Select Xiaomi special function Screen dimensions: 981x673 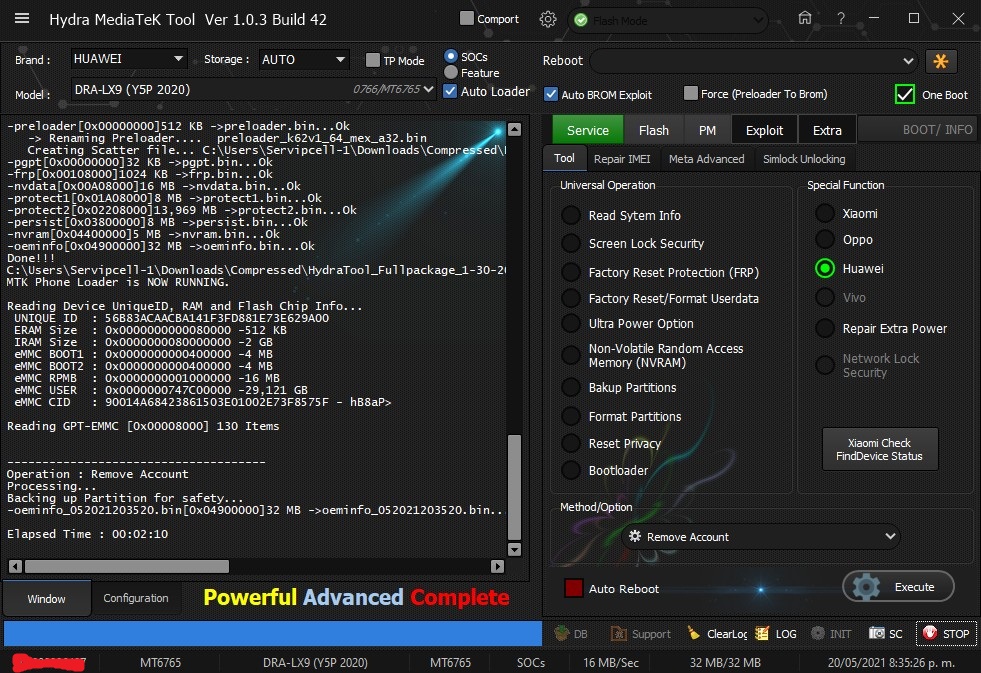[x=825, y=213]
